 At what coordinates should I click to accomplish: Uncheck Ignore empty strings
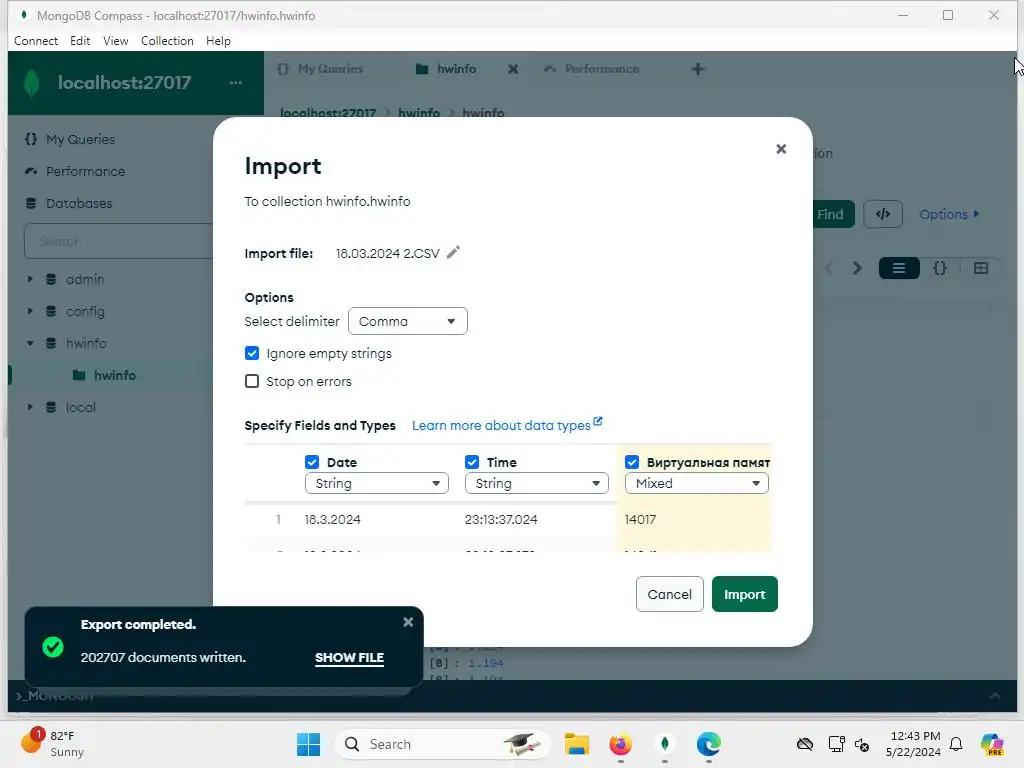(251, 353)
